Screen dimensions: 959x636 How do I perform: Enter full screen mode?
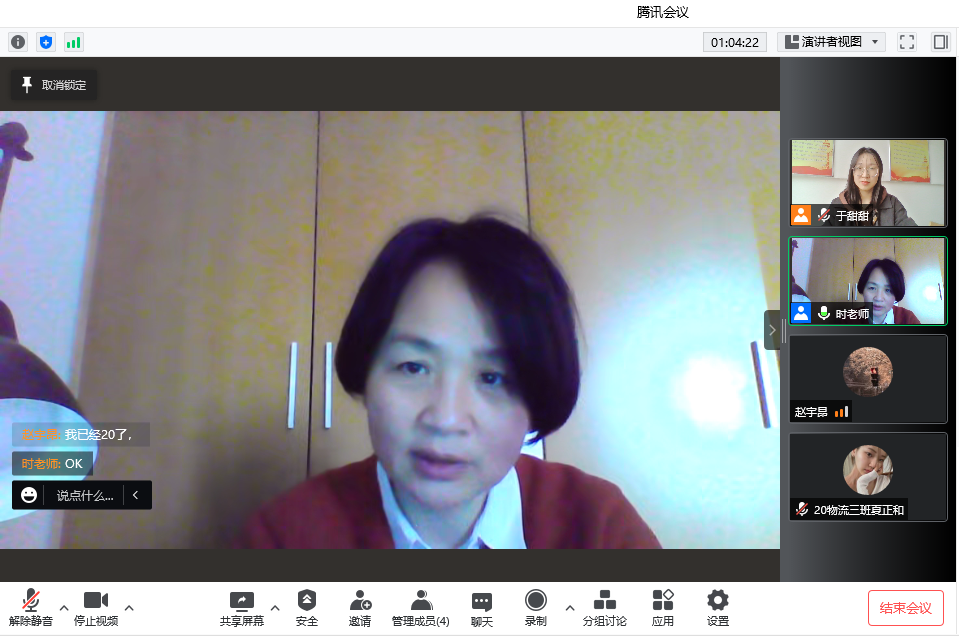907,42
